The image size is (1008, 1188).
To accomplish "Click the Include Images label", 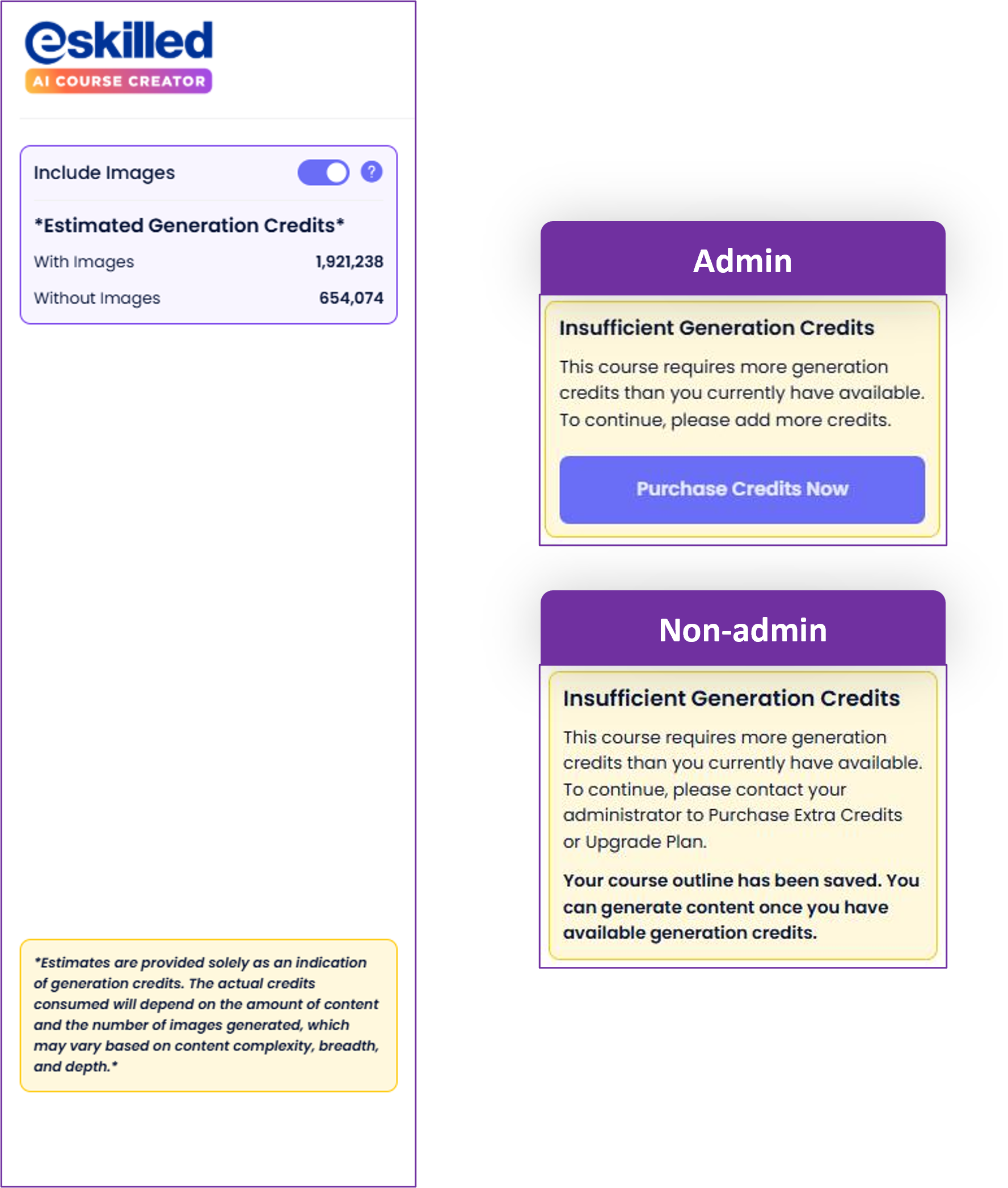I will coord(104,172).
